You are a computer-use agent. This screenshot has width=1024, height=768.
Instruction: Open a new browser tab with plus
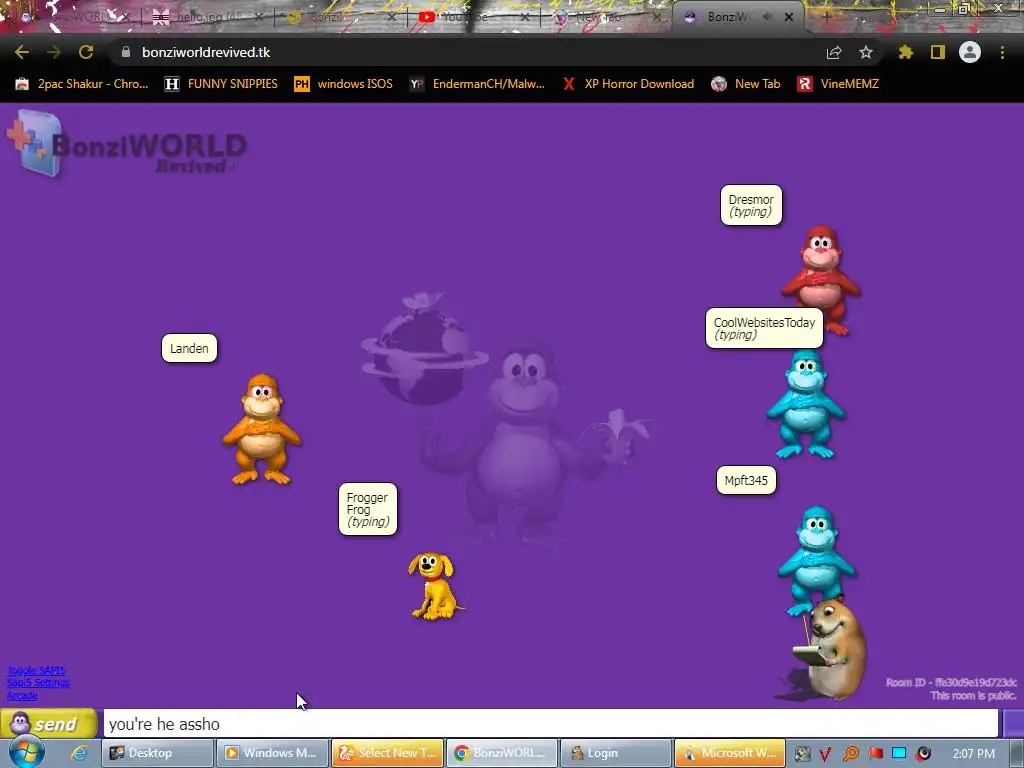(x=825, y=17)
